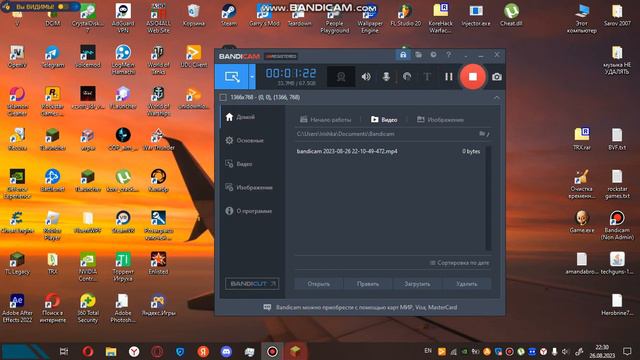The image size is (640, 360).
Task: Collapse the Bandicam panel with the chevron
Action: 496,98
